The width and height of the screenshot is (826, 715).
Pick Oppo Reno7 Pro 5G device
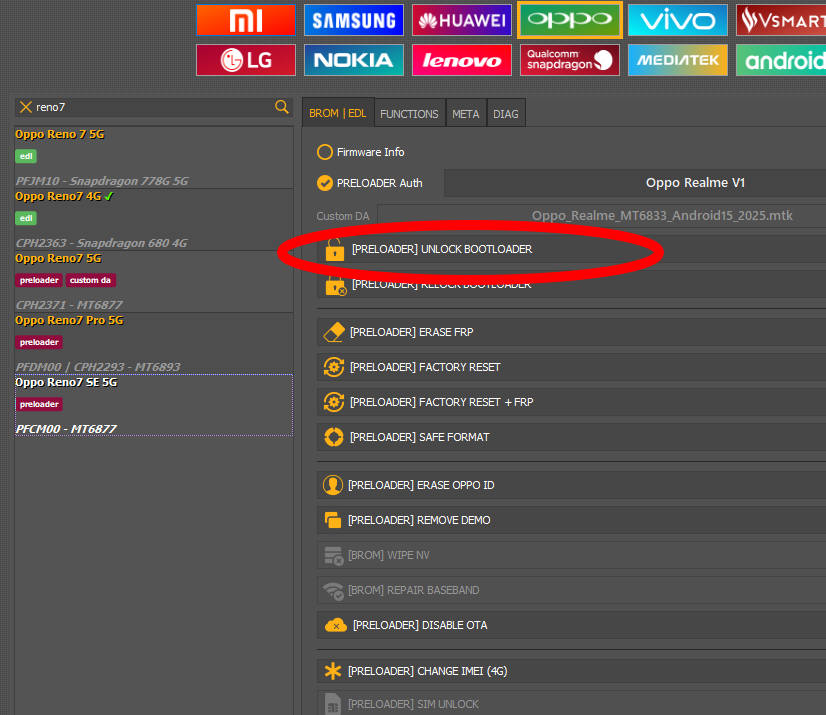coord(154,343)
